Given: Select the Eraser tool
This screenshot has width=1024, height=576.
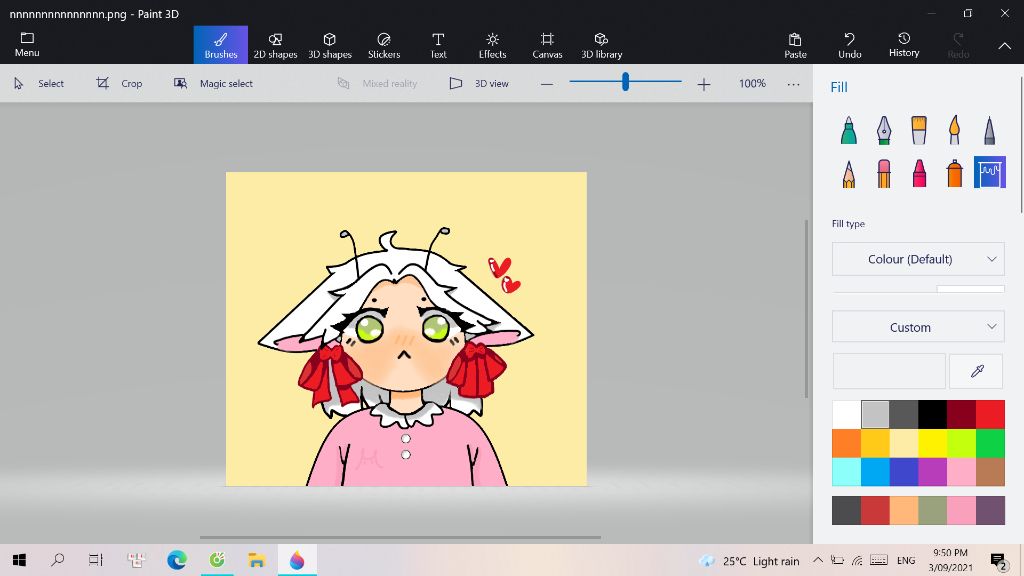Looking at the screenshot, I should (884, 173).
